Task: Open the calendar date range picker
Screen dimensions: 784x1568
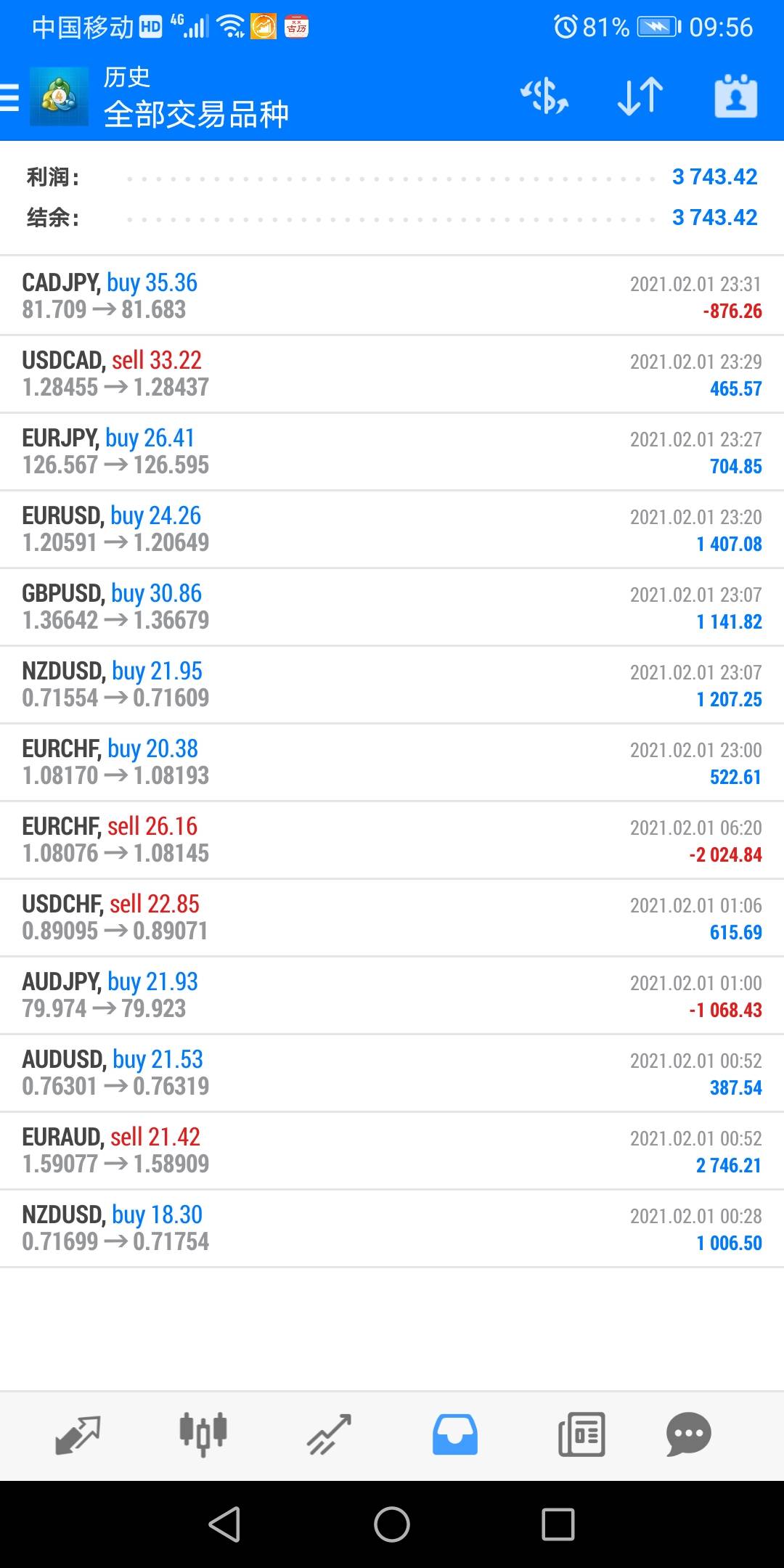Action: (x=735, y=97)
